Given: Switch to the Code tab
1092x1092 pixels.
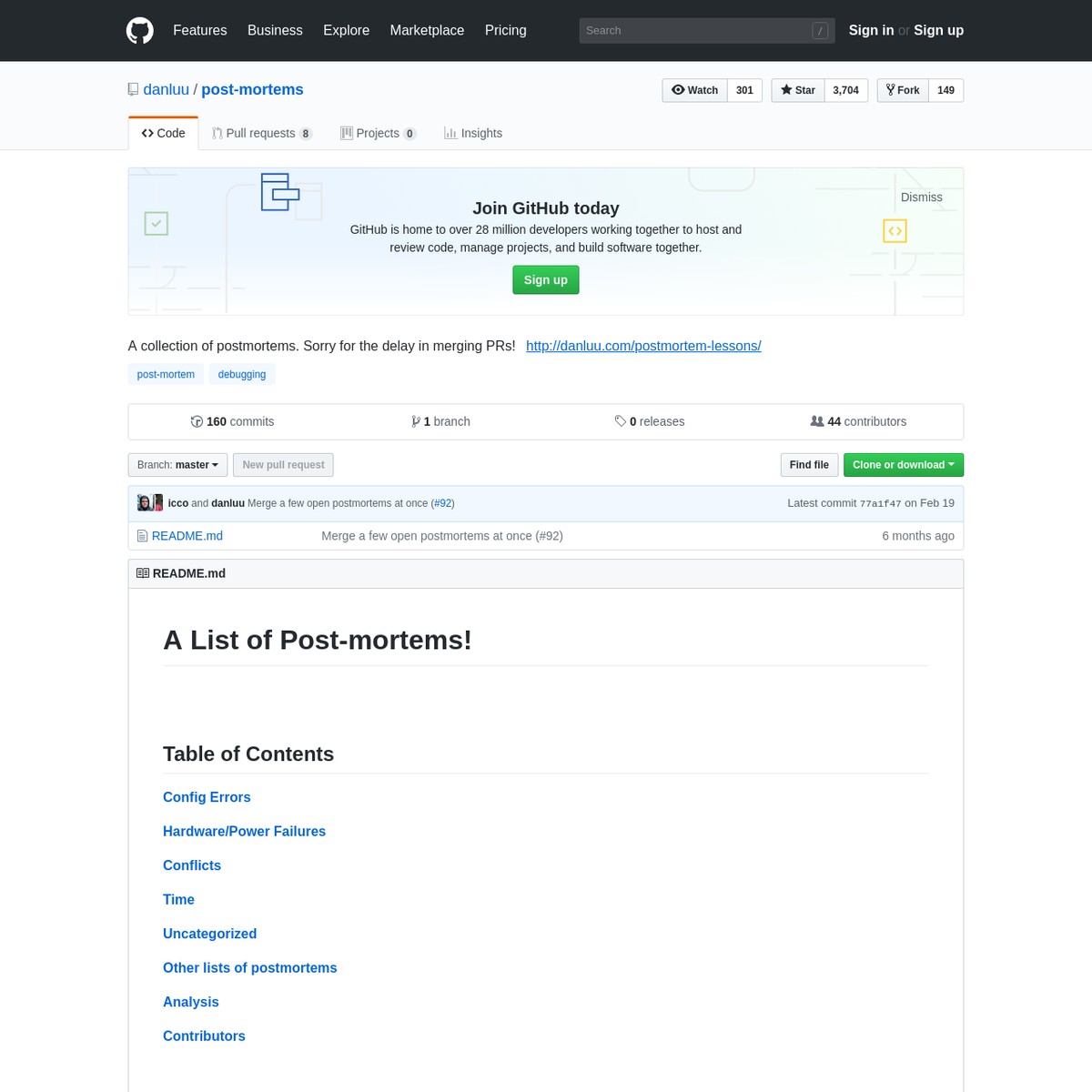Looking at the screenshot, I should (x=164, y=133).
